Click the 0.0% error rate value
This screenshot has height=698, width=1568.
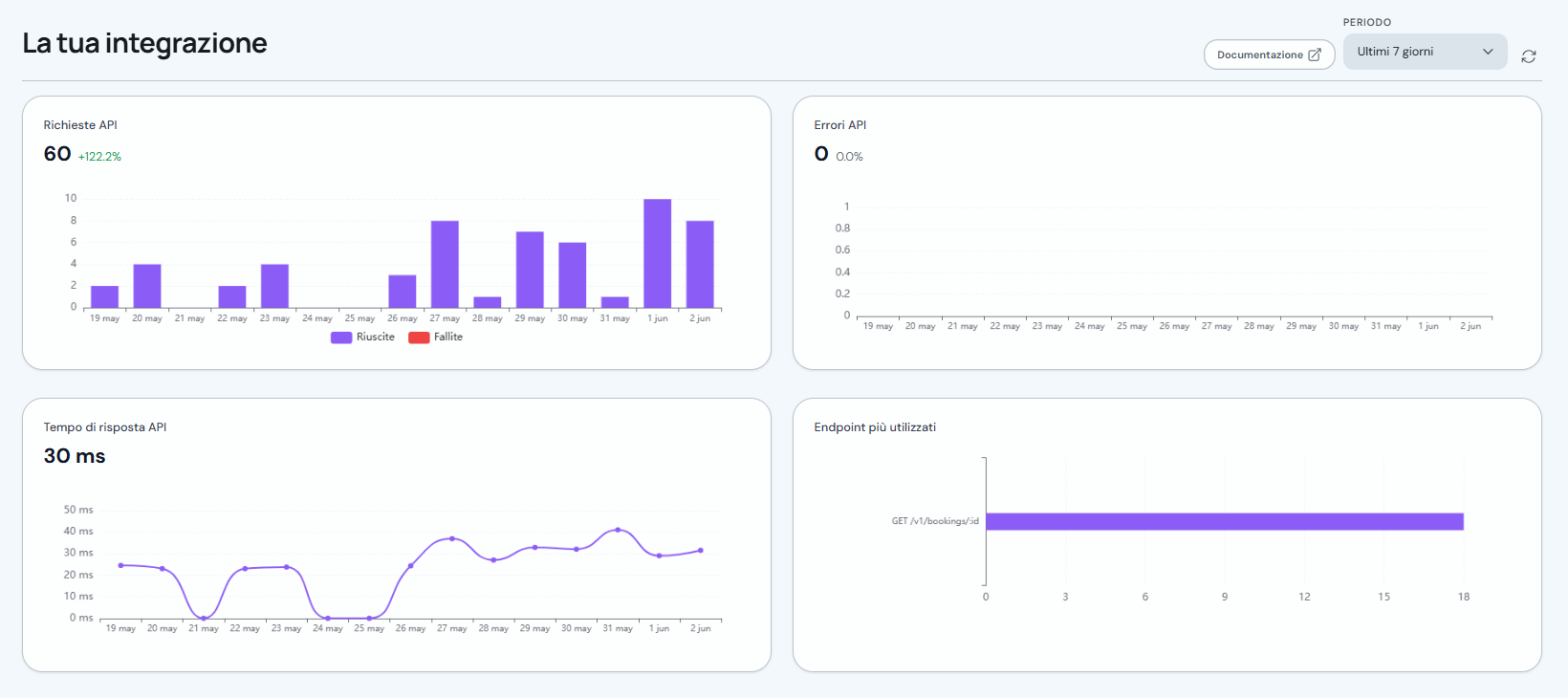pyautogui.click(x=849, y=157)
